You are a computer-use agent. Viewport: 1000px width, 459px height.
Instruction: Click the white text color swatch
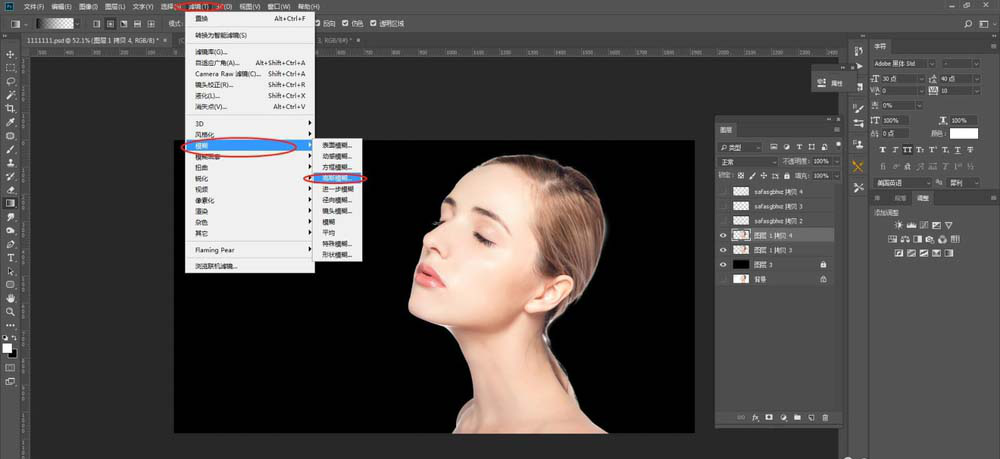point(963,133)
